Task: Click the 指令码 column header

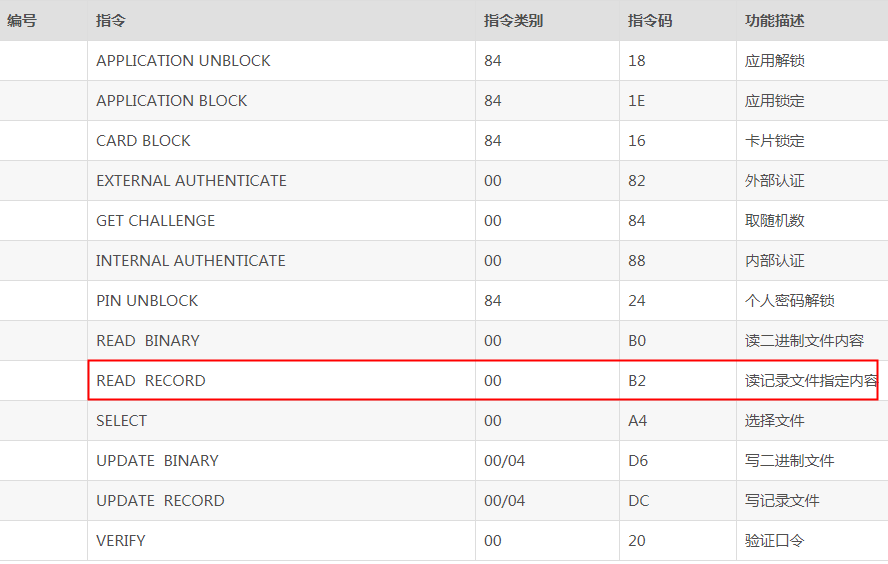Action: point(650,21)
